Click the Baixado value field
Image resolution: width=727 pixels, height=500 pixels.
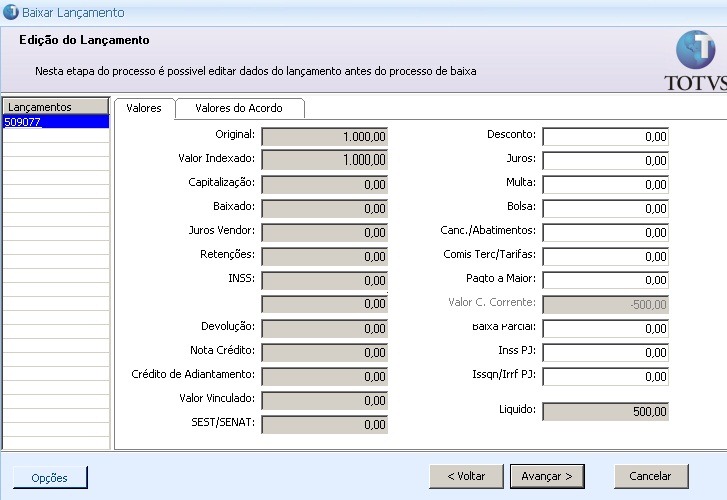pos(325,209)
